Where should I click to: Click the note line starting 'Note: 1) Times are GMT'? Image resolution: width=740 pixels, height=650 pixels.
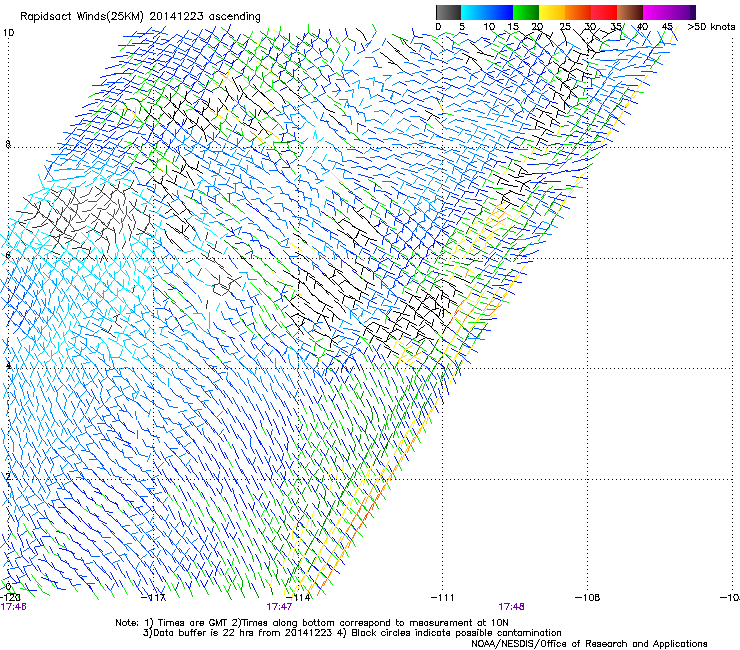pyautogui.click(x=312, y=623)
